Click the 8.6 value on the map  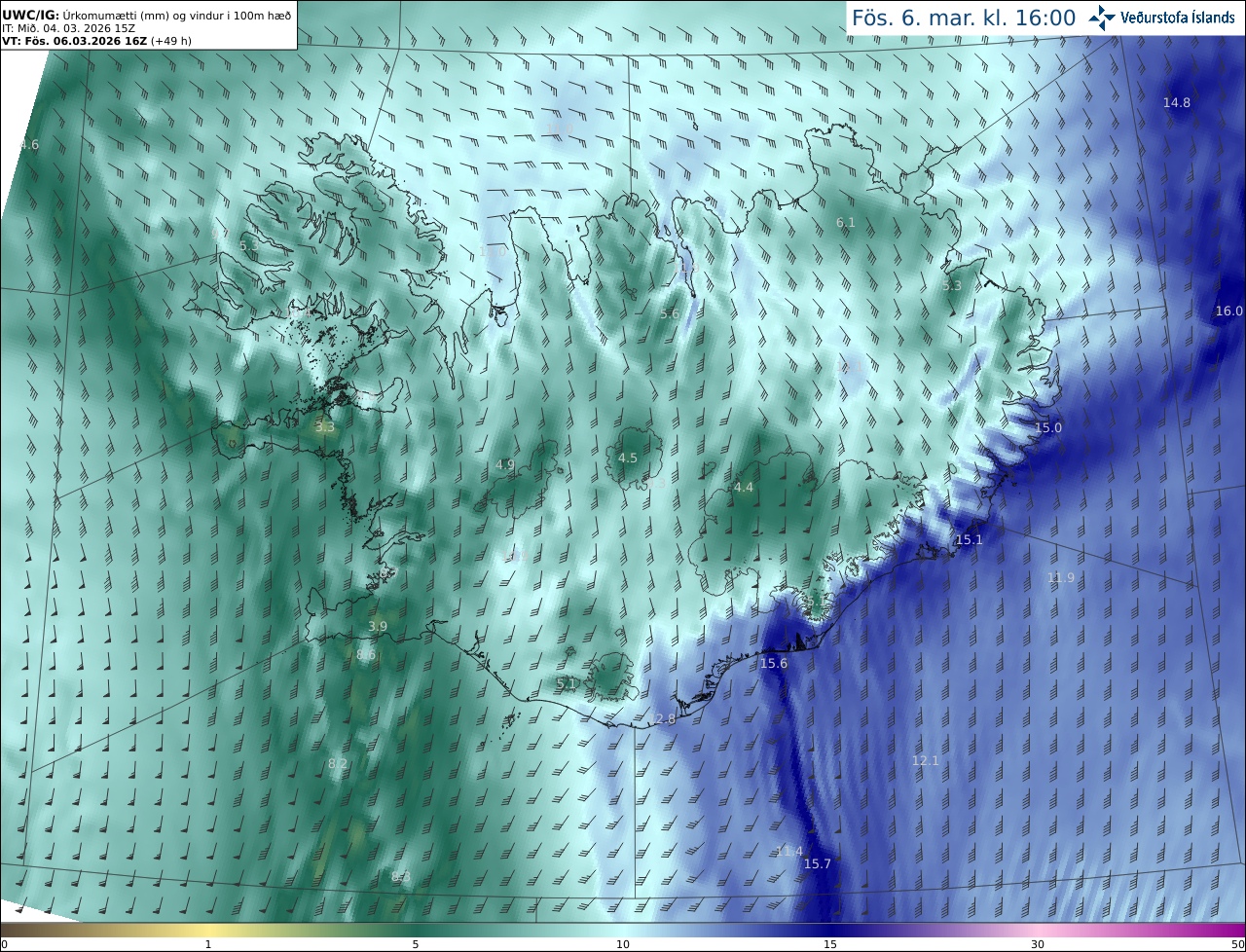click(365, 655)
